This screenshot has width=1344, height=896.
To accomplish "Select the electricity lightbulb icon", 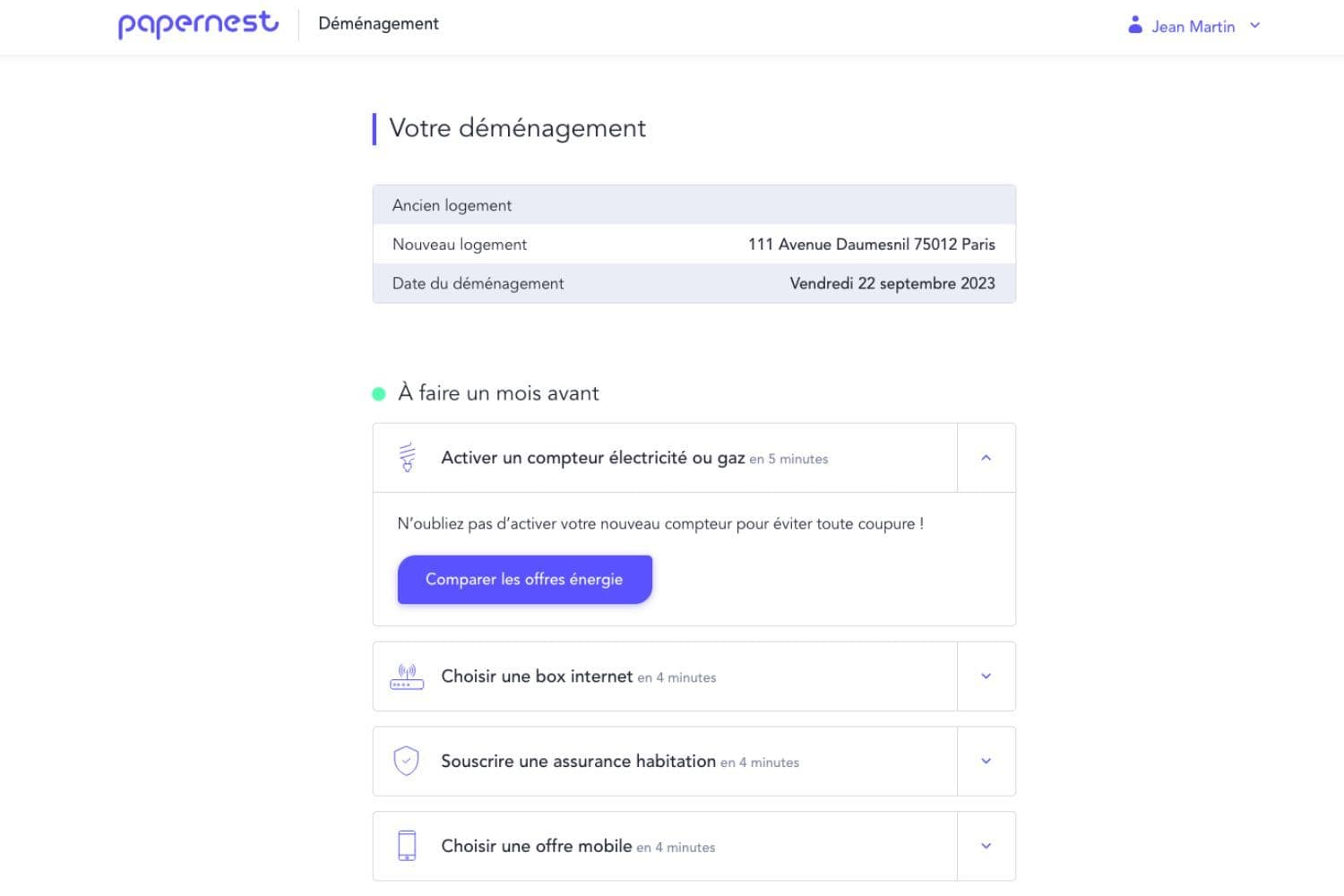I will [408, 457].
